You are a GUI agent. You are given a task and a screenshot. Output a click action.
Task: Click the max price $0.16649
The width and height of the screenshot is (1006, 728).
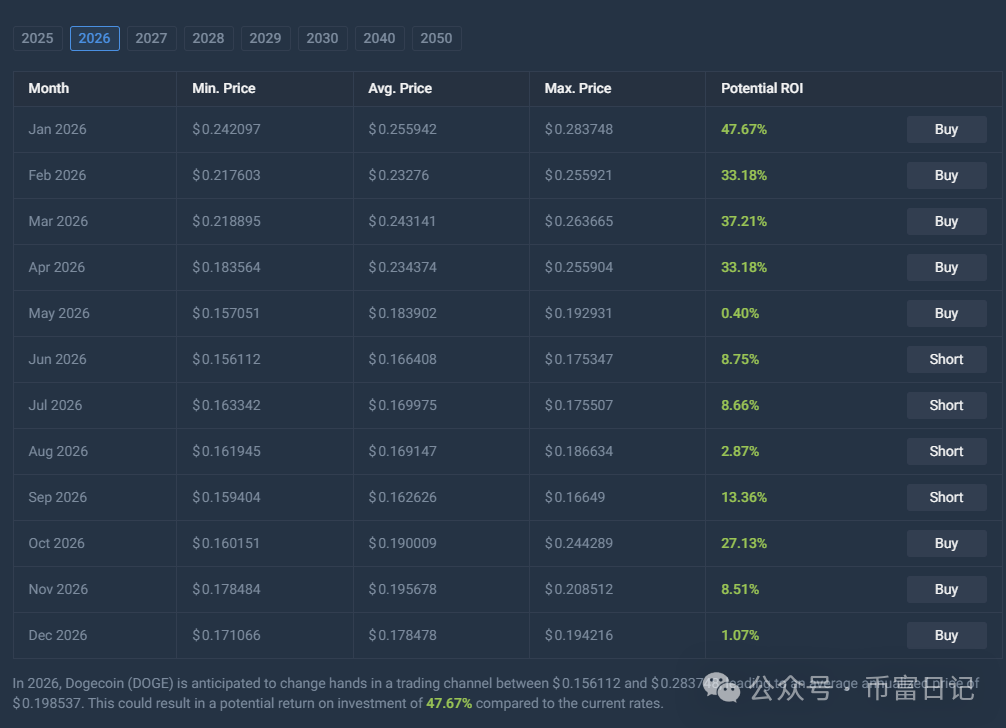pyautogui.click(x=575, y=498)
